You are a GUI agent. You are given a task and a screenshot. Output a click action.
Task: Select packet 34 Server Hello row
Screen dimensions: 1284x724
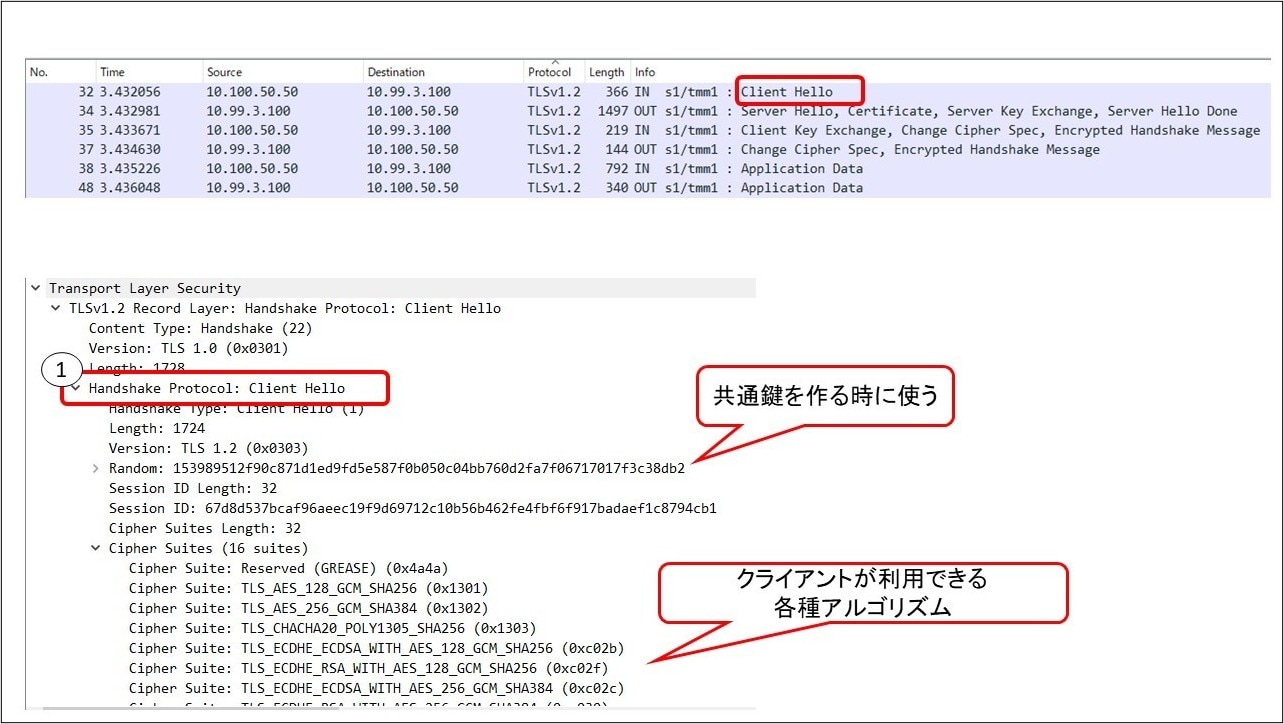point(400,111)
